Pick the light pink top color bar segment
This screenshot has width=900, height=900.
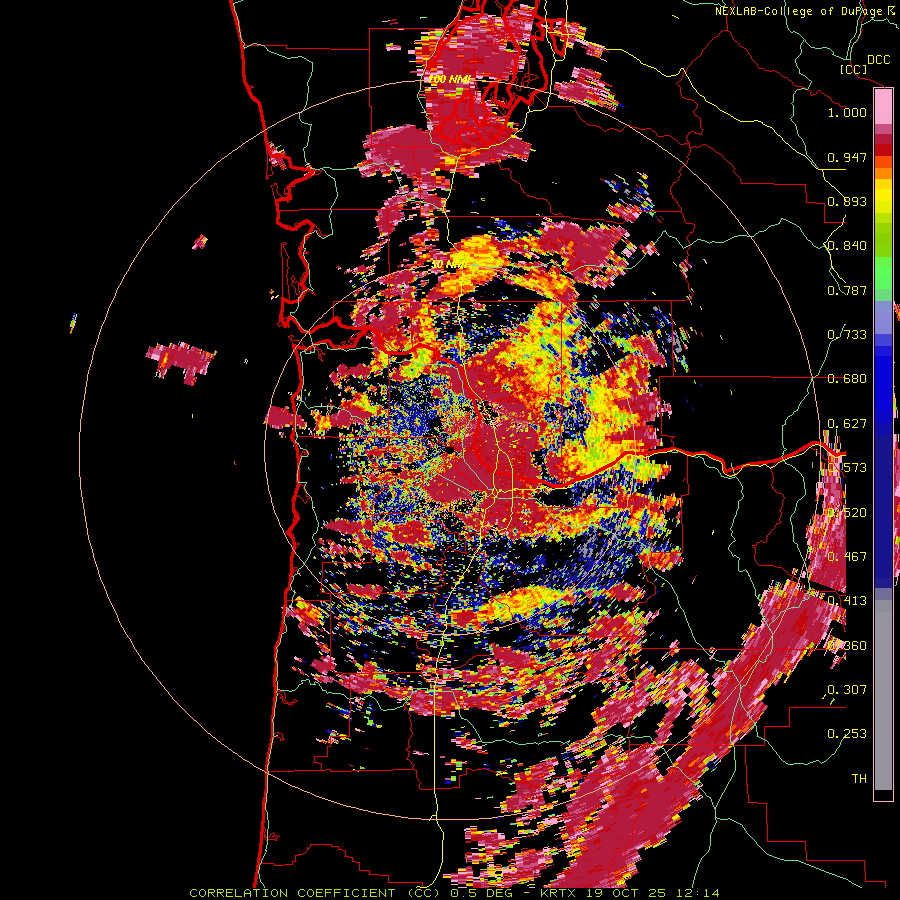[883, 107]
